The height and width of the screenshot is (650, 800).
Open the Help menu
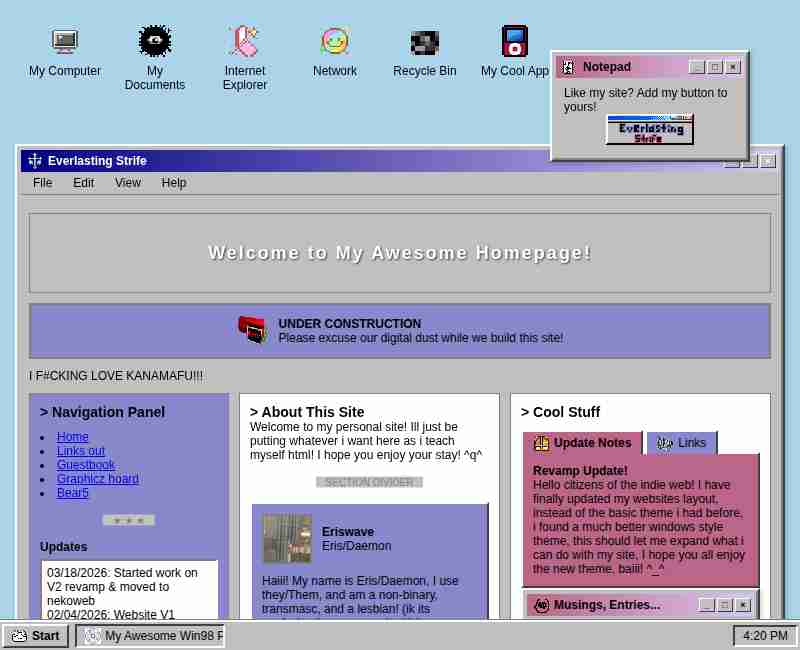point(174,183)
